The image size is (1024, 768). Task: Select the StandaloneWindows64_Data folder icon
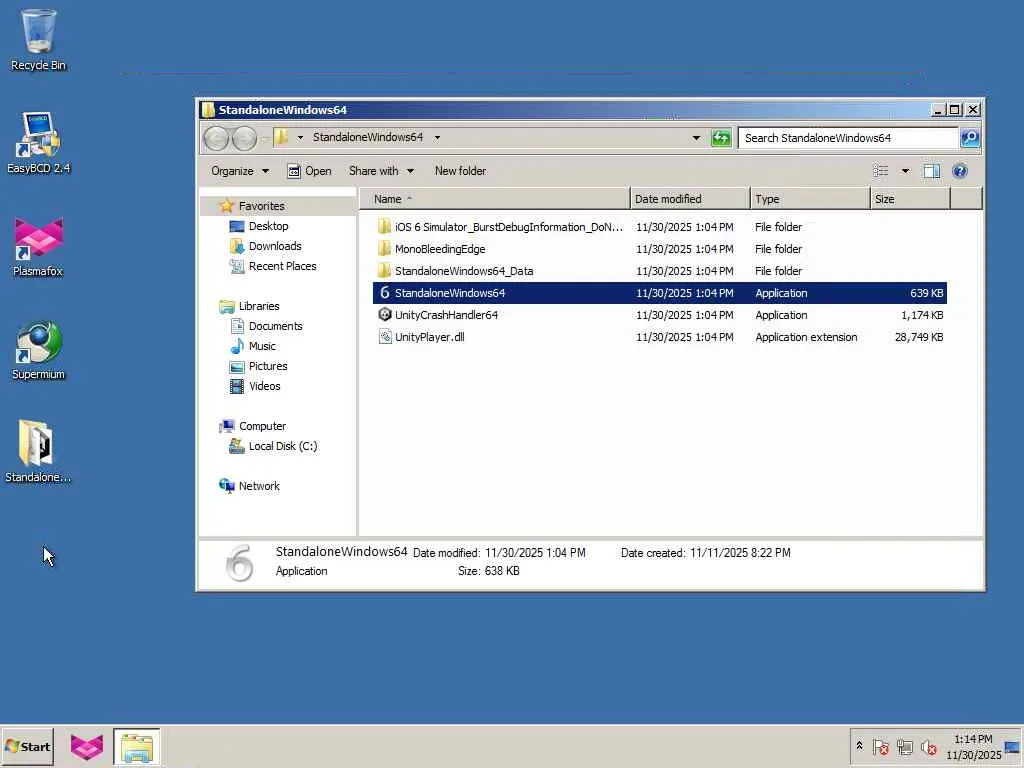[x=385, y=270]
